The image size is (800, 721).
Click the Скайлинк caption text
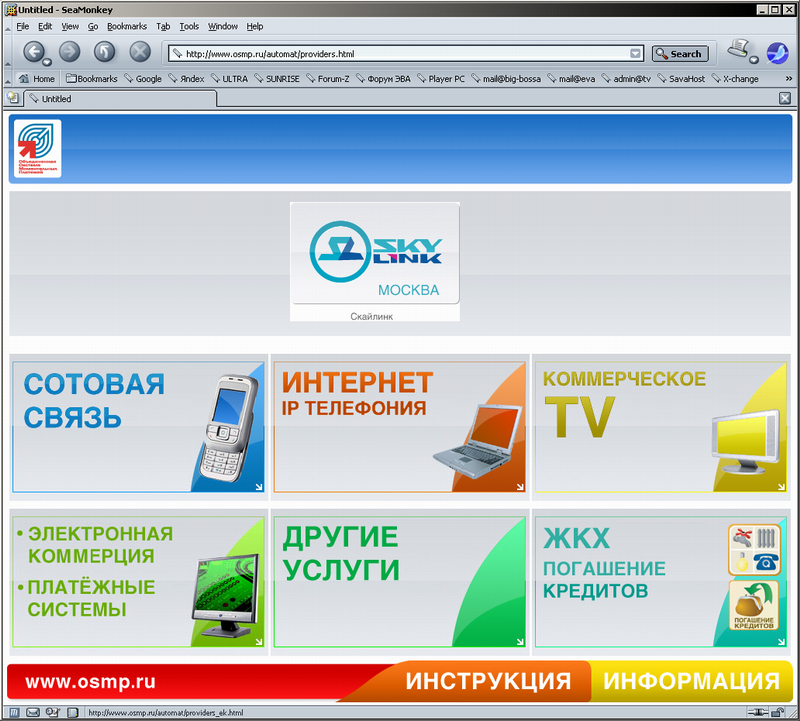pos(371,316)
